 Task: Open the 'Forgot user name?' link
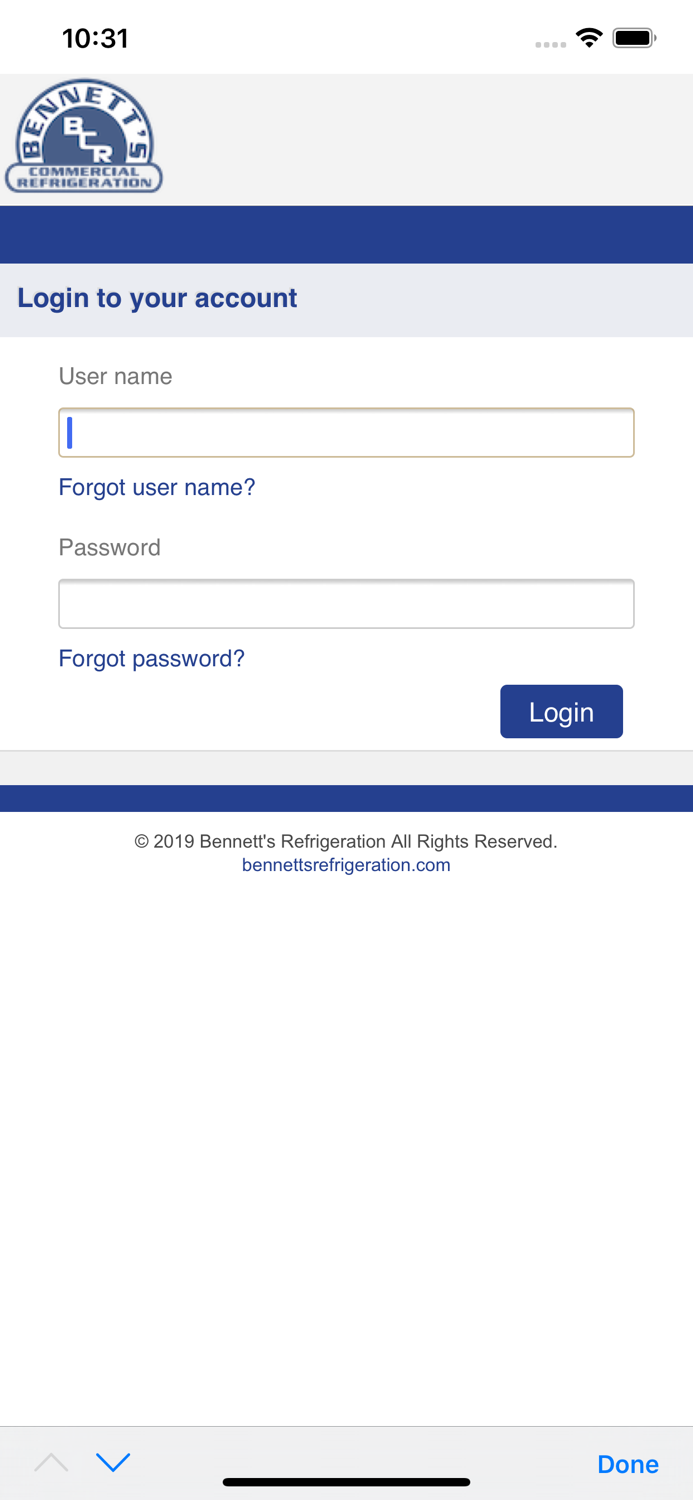(x=157, y=487)
